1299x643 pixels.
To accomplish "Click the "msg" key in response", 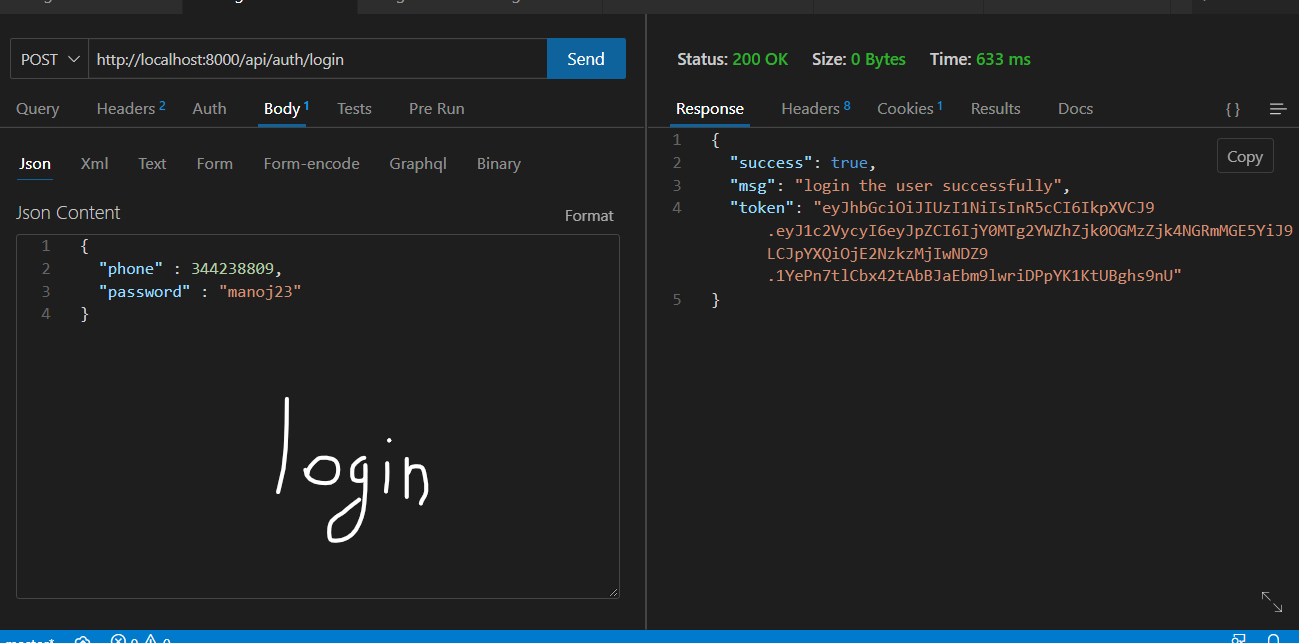I will click(753, 185).
